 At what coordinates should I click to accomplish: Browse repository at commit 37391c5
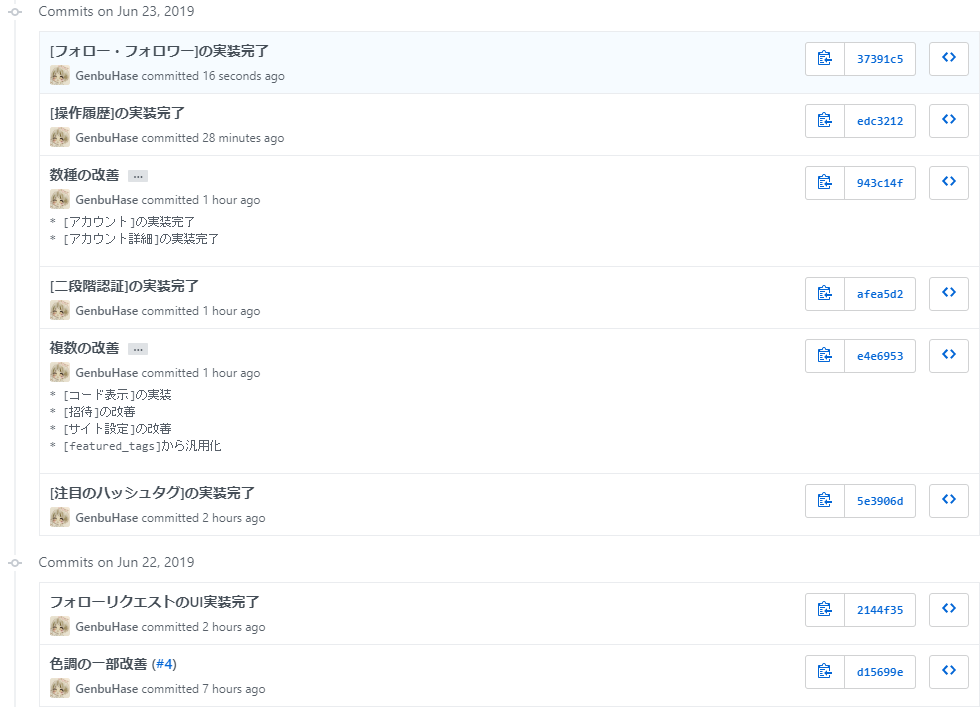949,59
